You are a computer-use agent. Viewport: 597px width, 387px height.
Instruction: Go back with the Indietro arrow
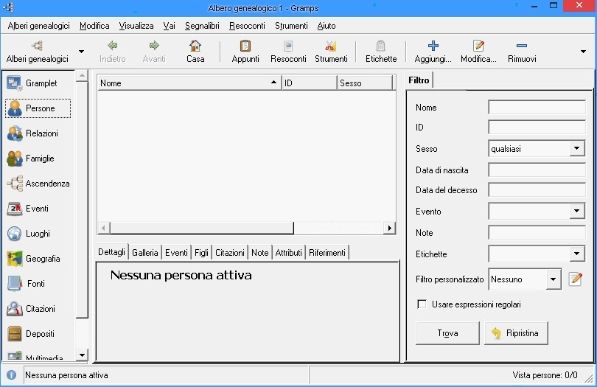click(x=112, y=52)
